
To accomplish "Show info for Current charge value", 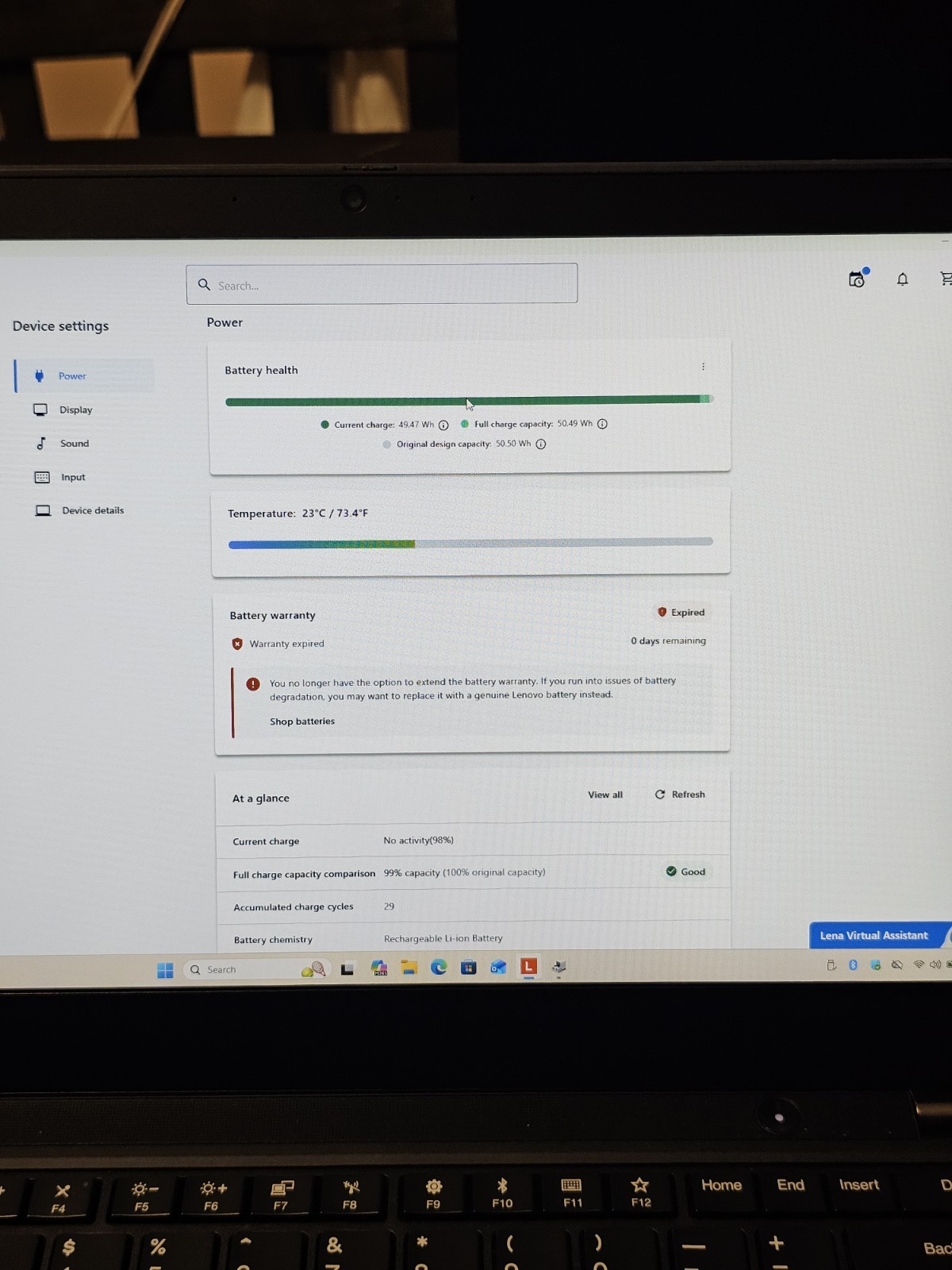I will click(443, 425).
